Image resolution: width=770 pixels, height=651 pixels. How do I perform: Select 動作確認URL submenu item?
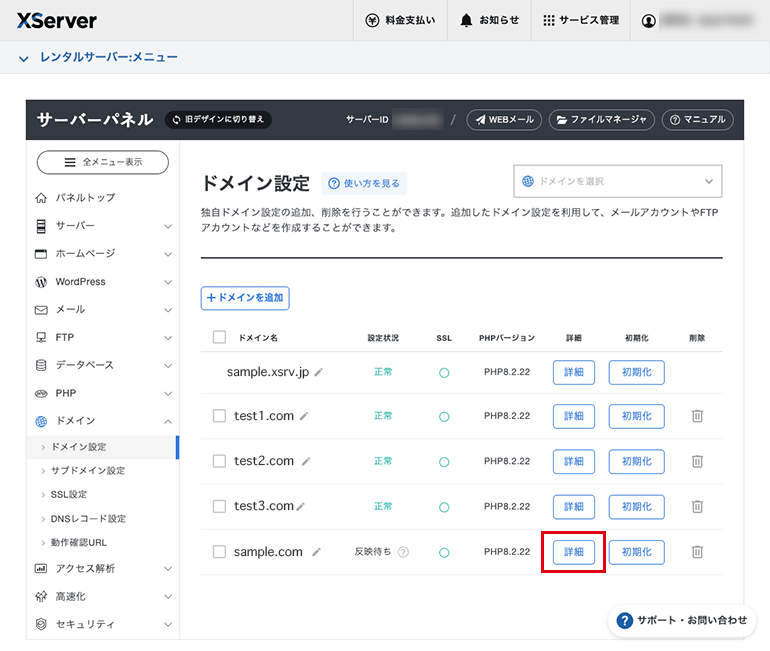[79, 542]
